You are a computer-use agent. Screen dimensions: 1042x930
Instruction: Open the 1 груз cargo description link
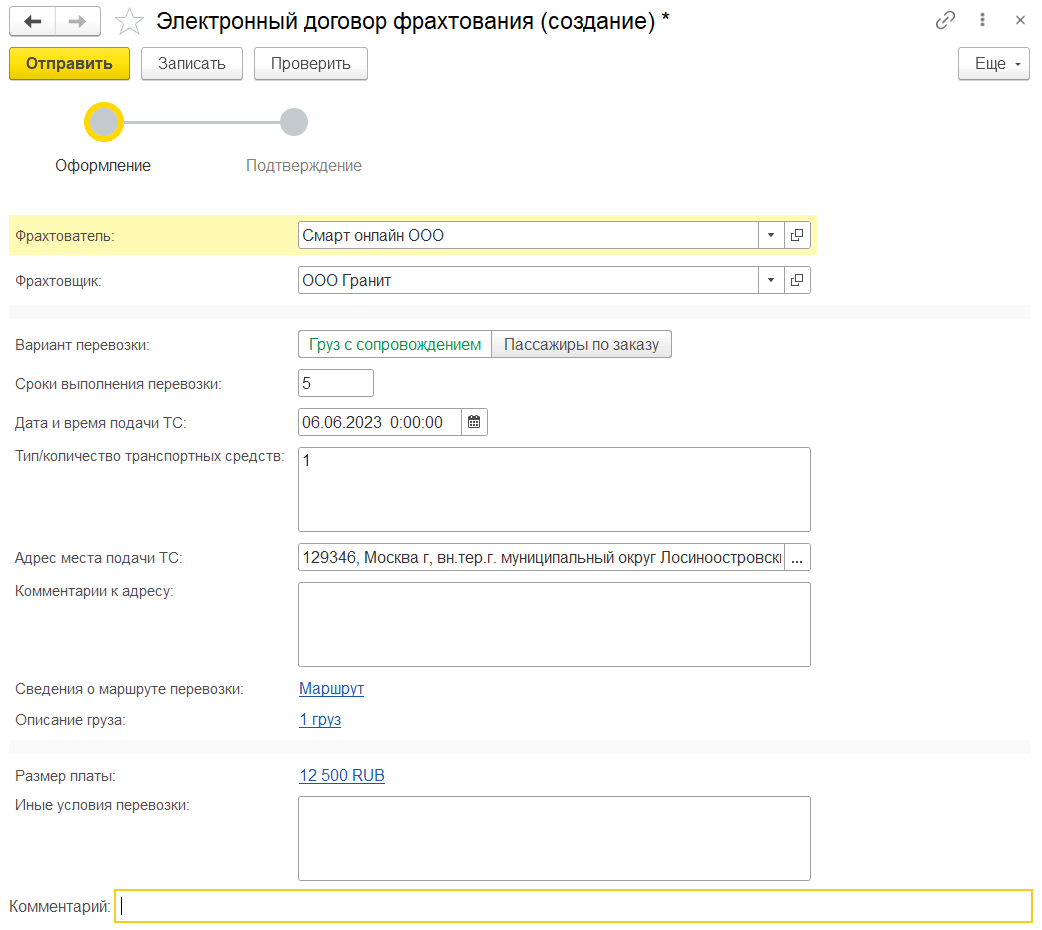pyautogui.click(x=320, y=720)
